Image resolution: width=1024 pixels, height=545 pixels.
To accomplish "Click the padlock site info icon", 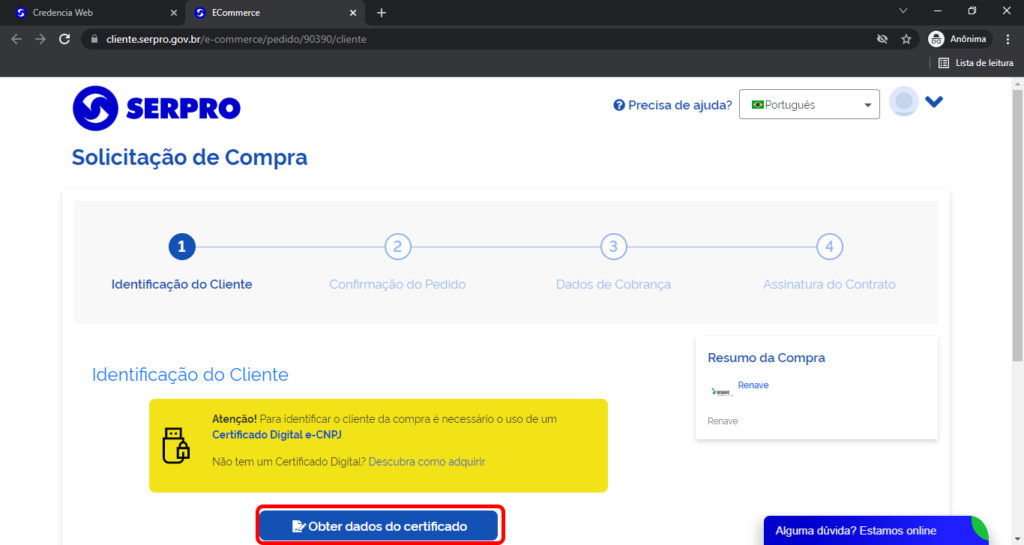I will (x=94, y=39).
